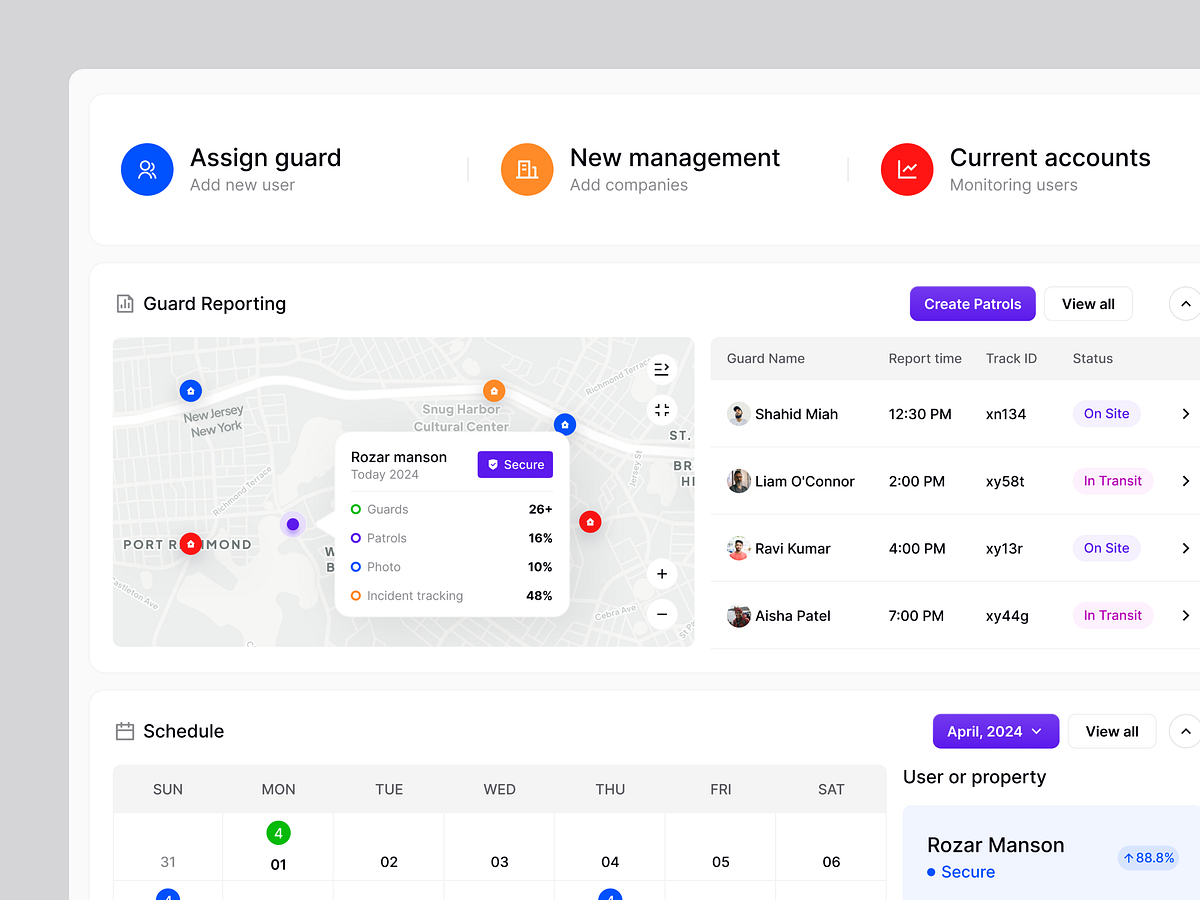This screenshot has width=1200, height=900.
Task: Click Liam O'Connor's avatar
Action: (739, 481)
